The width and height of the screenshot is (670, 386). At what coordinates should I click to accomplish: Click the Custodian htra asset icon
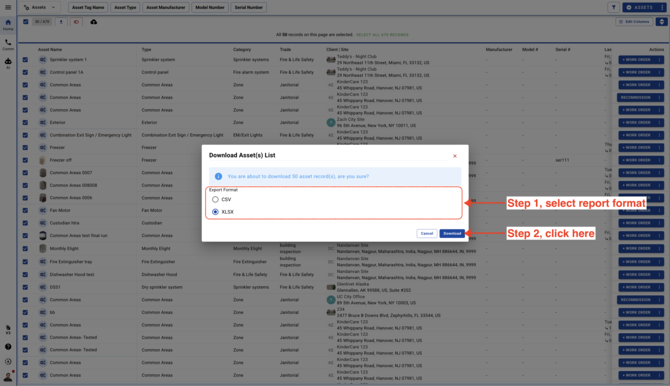(x=43, y=223)
